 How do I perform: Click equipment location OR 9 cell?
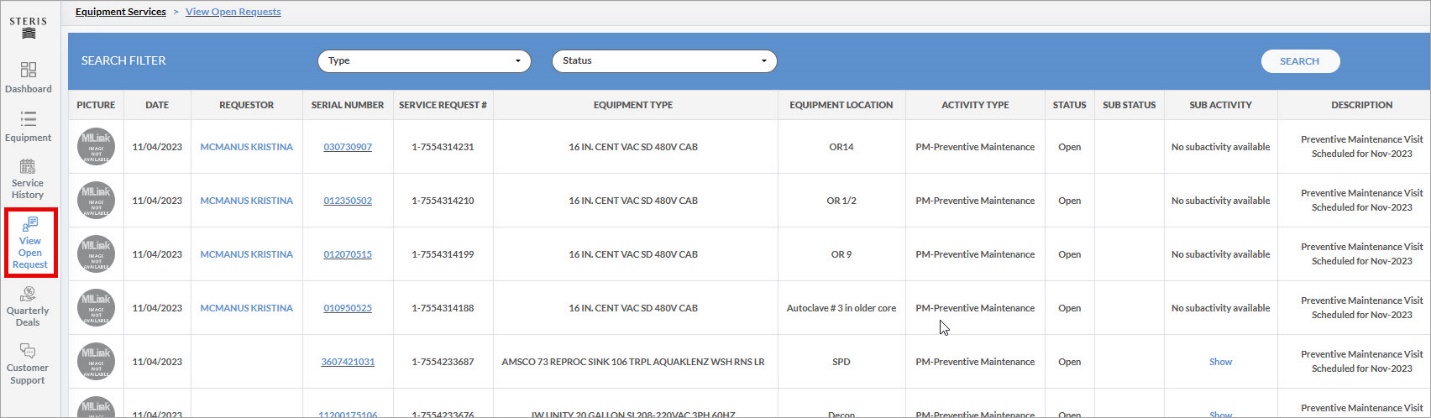pos(842,254)
